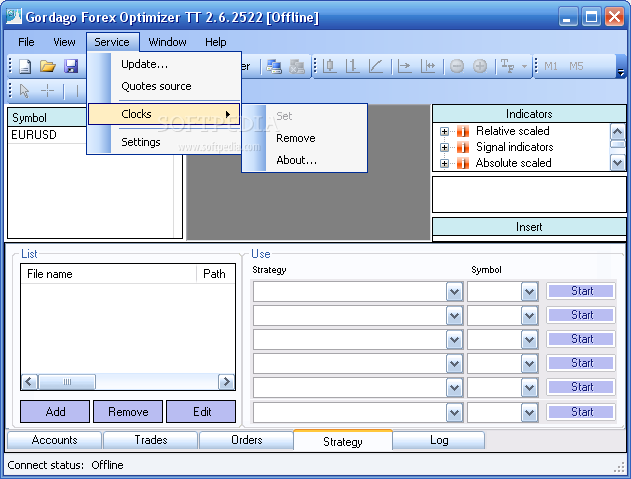Open the last Strategy combo box dropdown
The width and height of the screenshot is (631, 479).
(x=454, y=412)
